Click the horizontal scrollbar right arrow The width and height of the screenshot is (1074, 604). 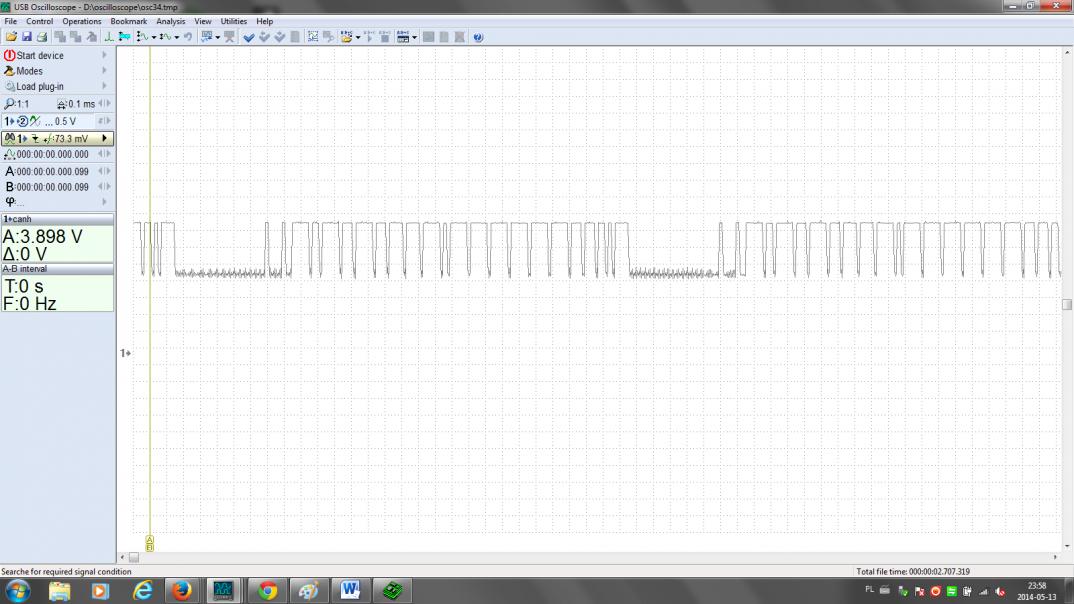(1056, 557)
